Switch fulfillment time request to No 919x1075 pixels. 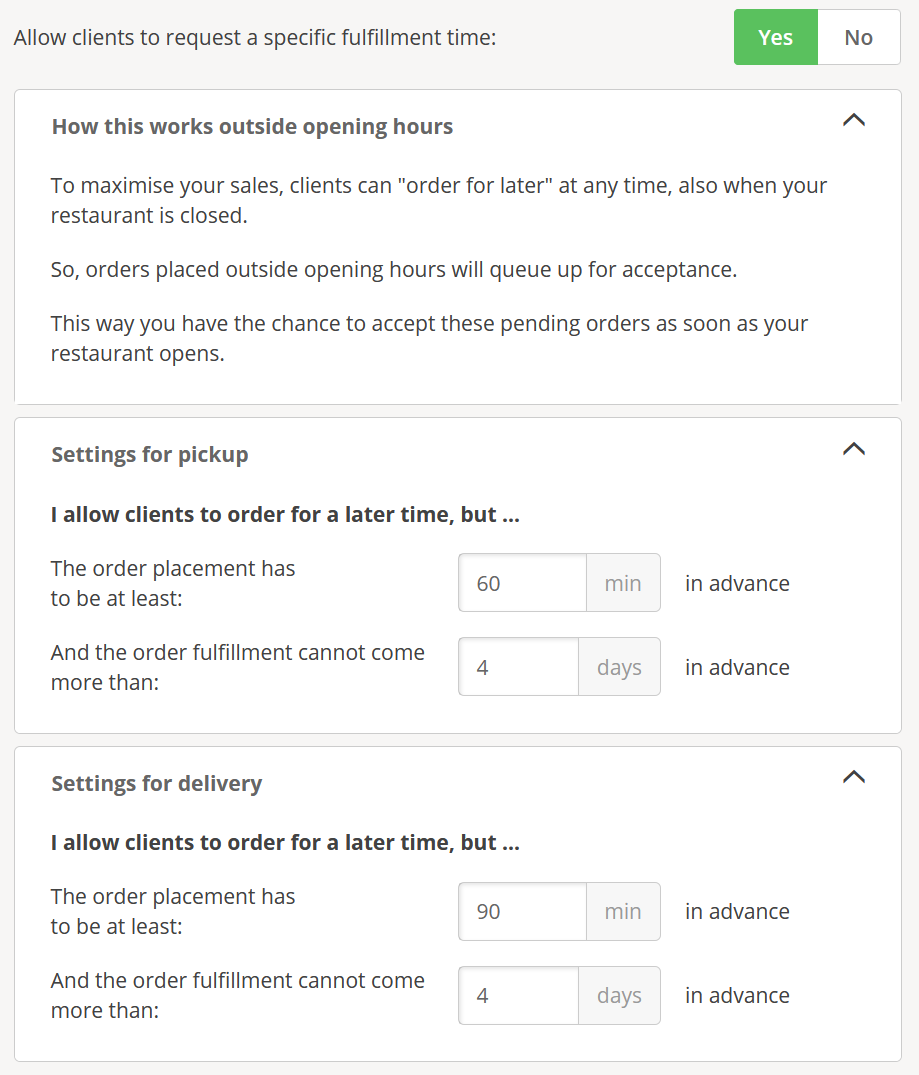click(x=858, y=38)
